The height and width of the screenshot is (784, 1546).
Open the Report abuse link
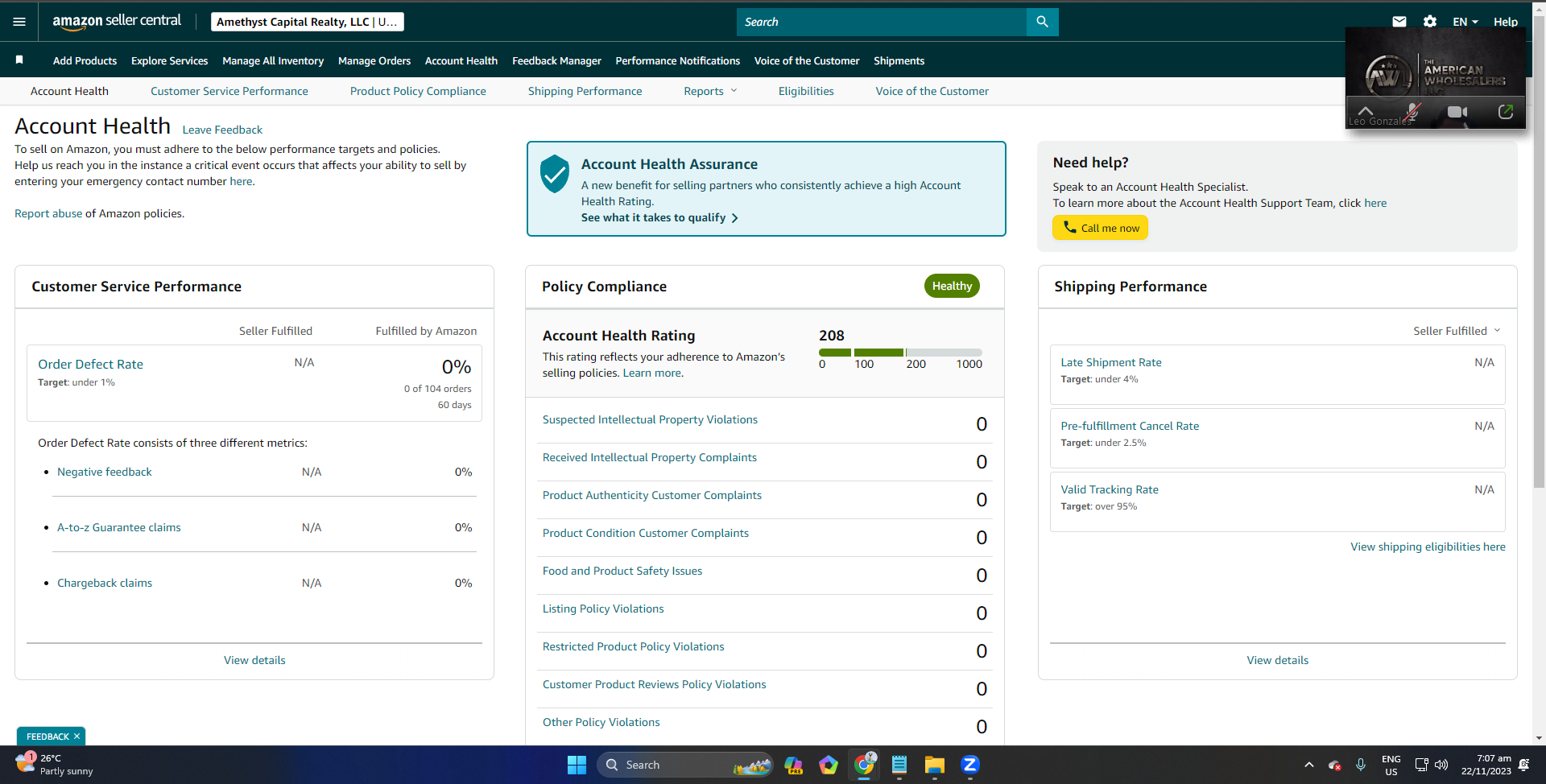[x=48, y=213]
